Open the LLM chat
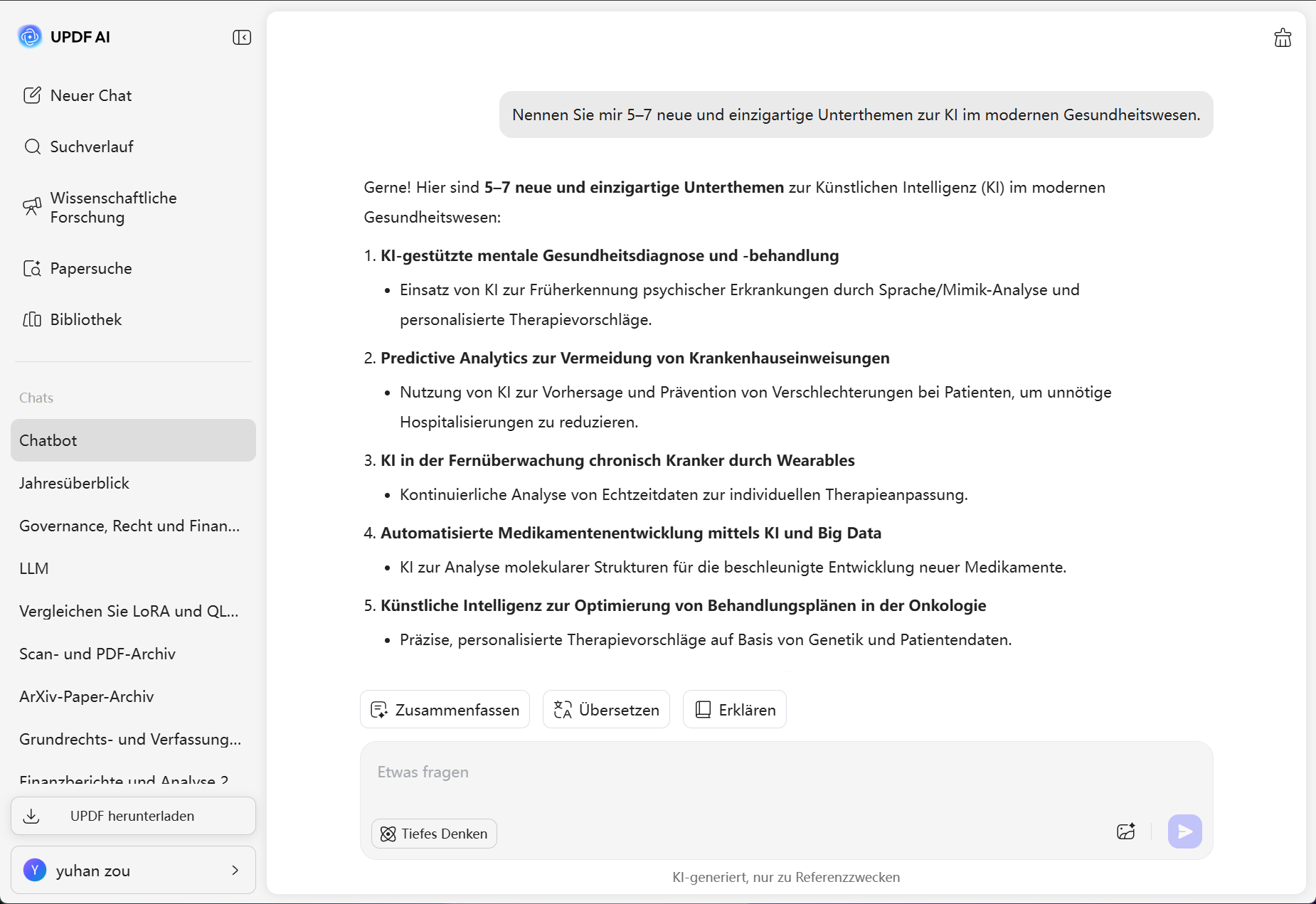 (x=133, y=568)
